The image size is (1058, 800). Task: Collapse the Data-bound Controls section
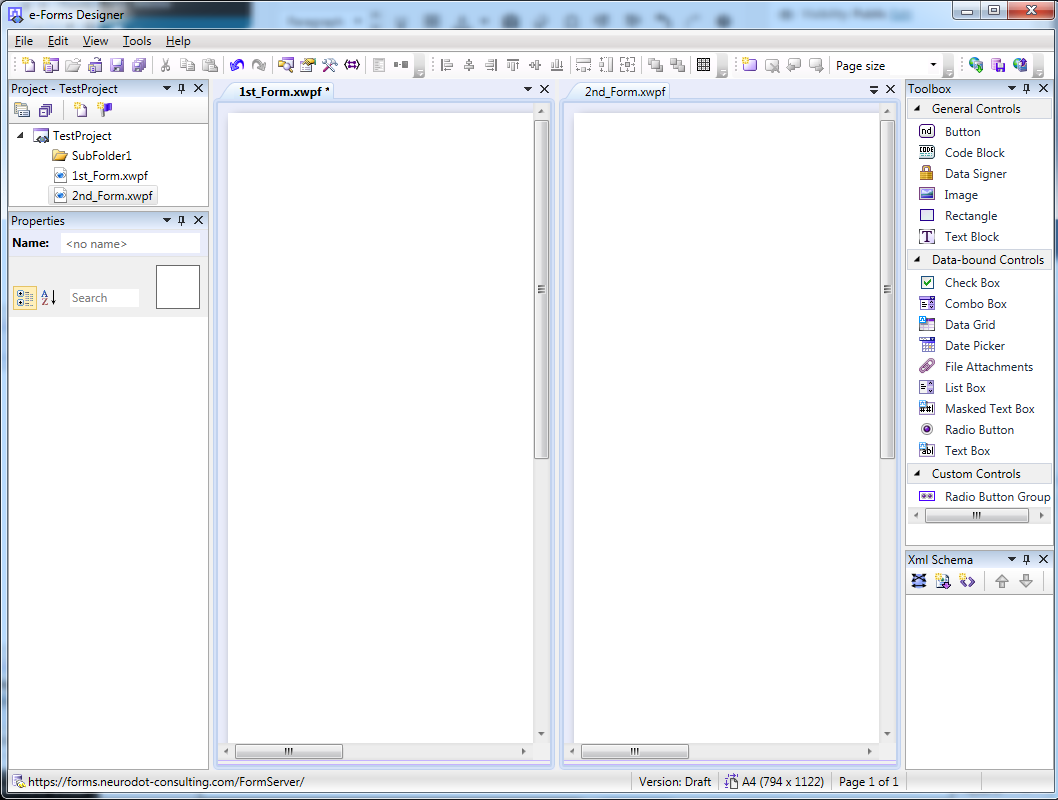point(917,260)
